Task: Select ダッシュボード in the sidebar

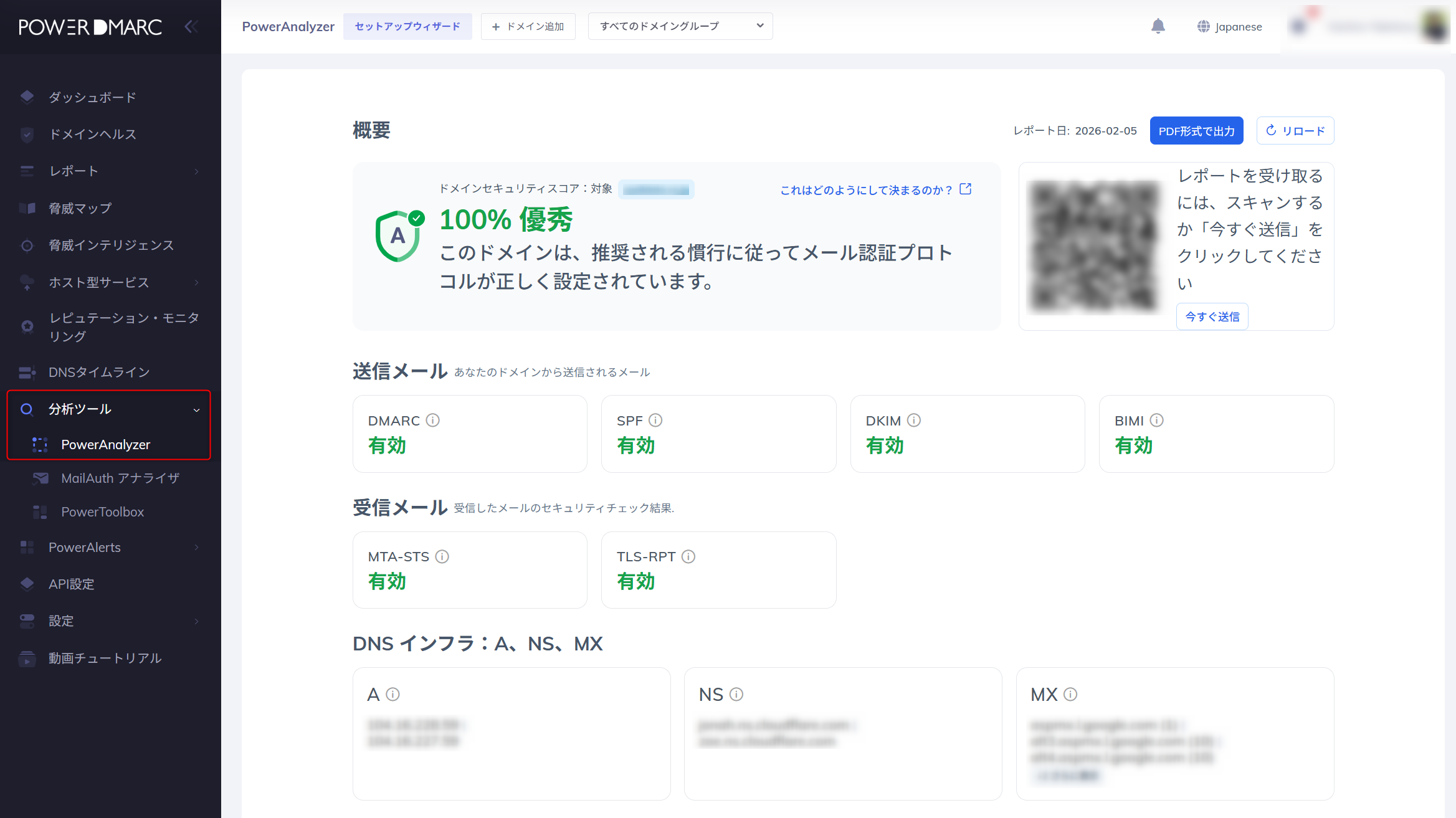Action: pyautogui.click(x=91, y=97)
